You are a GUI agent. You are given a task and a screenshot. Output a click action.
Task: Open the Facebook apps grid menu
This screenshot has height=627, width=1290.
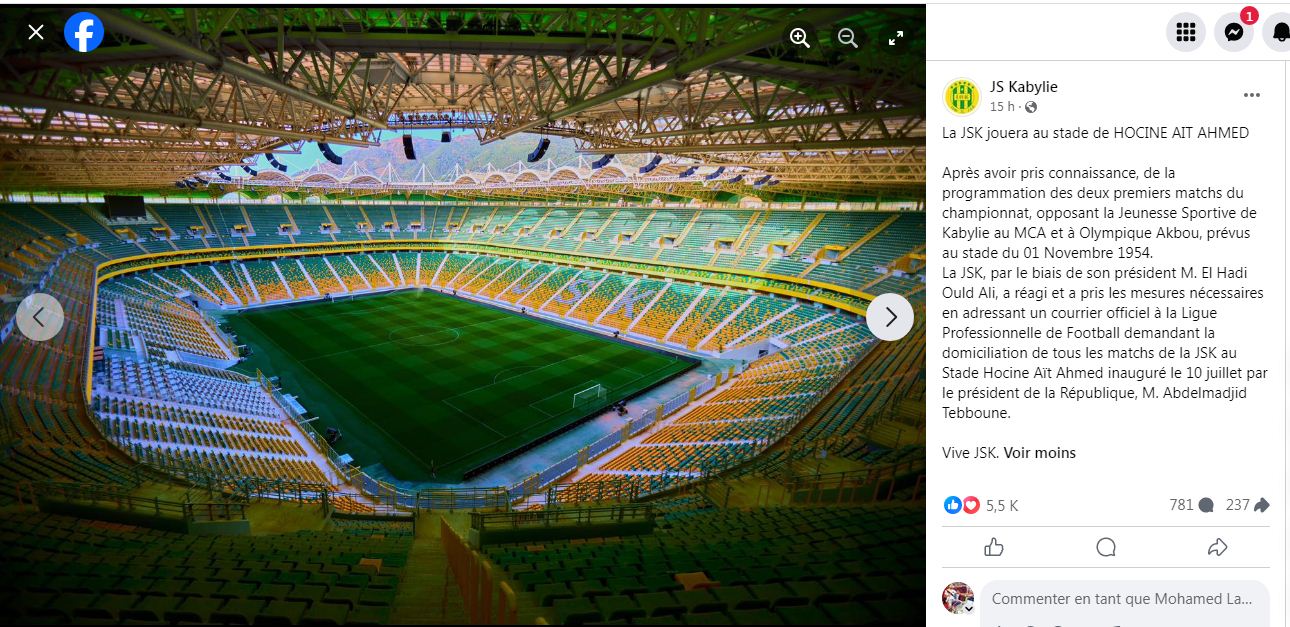coord(1186,32)
